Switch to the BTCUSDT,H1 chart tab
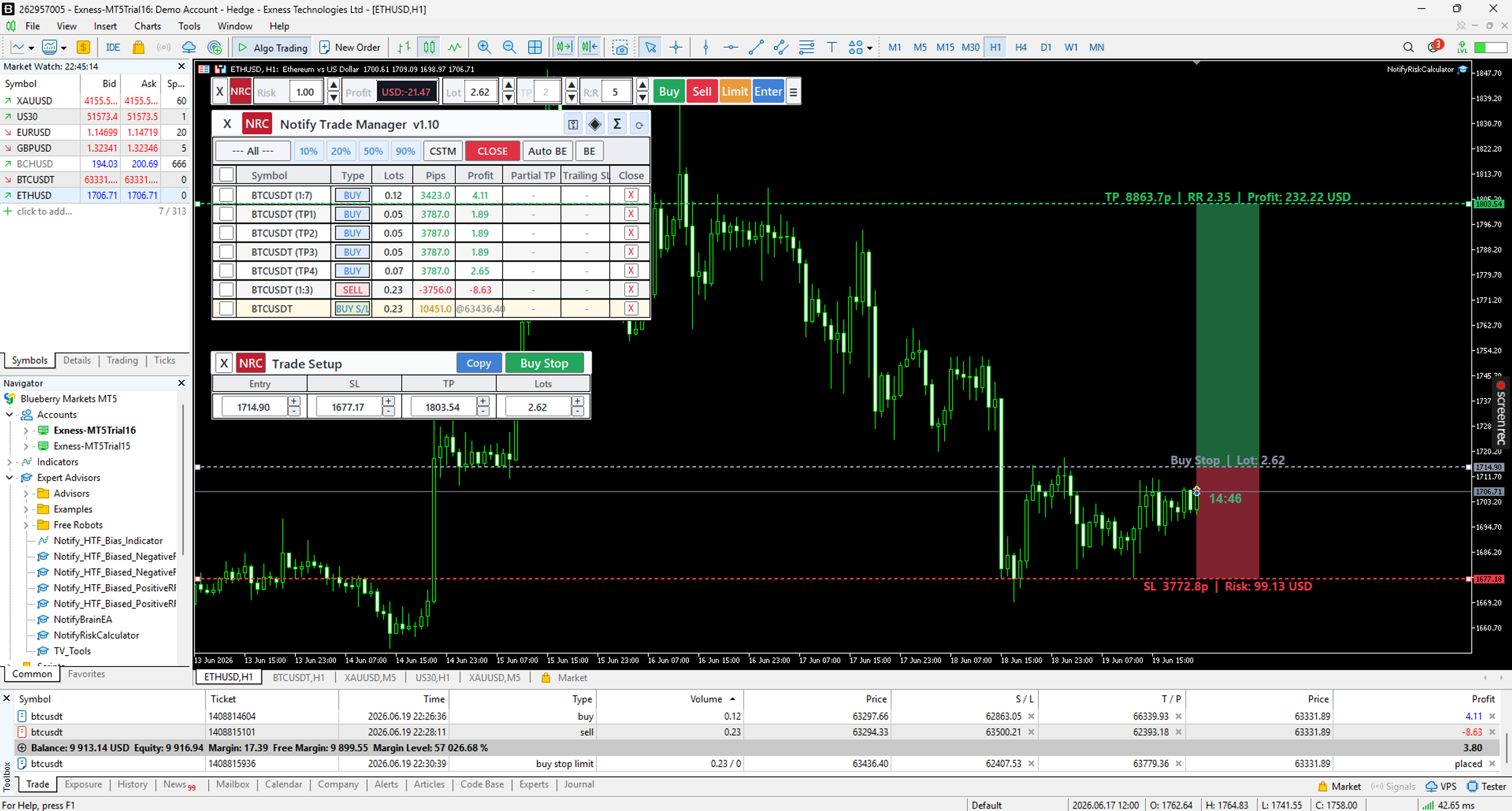The height and width of the screenshot is (811, 1512). 298,678
